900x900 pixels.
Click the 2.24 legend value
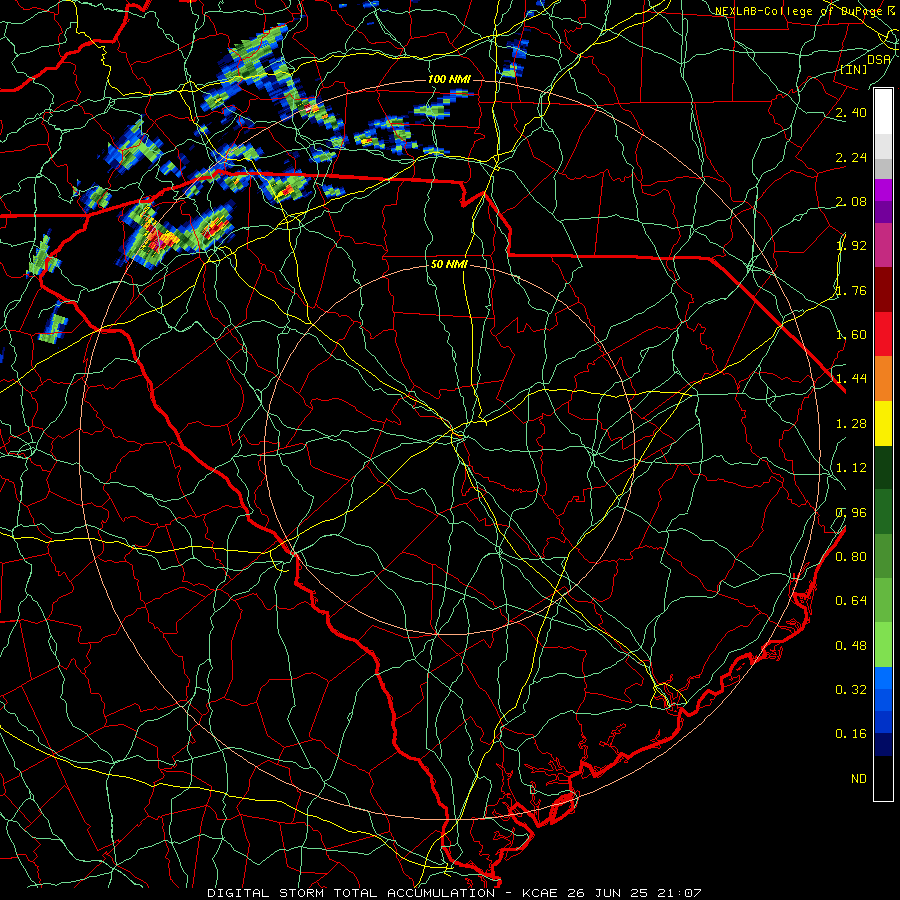(x=851, y=157)
